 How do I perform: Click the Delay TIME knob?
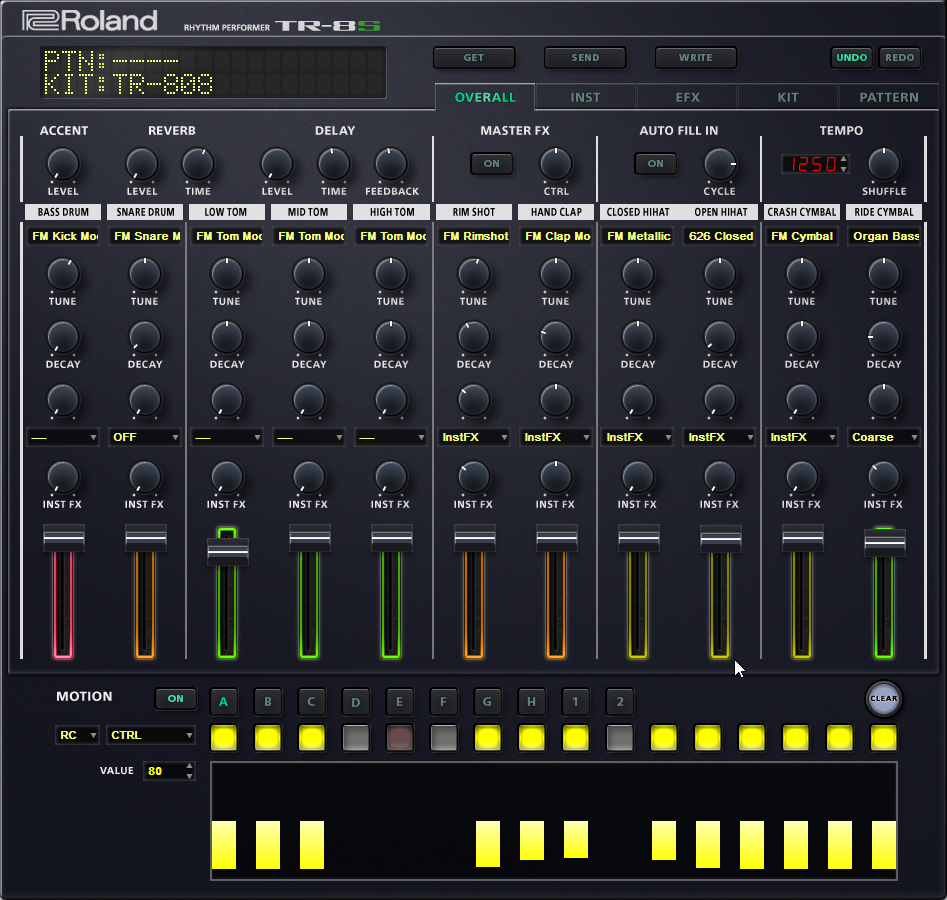point(333,164)
